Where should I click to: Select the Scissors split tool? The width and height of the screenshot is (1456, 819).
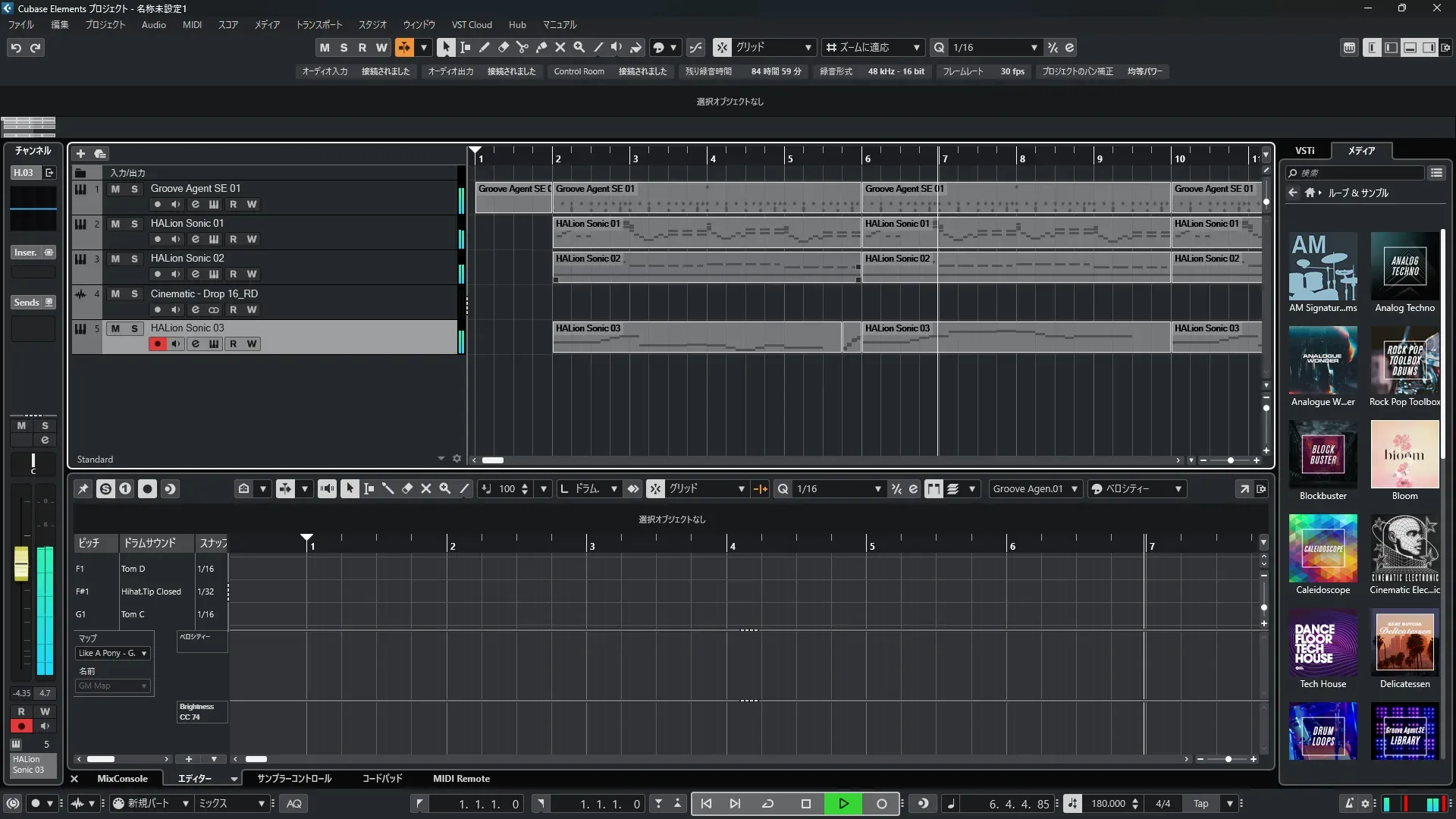pyautogui.click(x=522, y=47)
